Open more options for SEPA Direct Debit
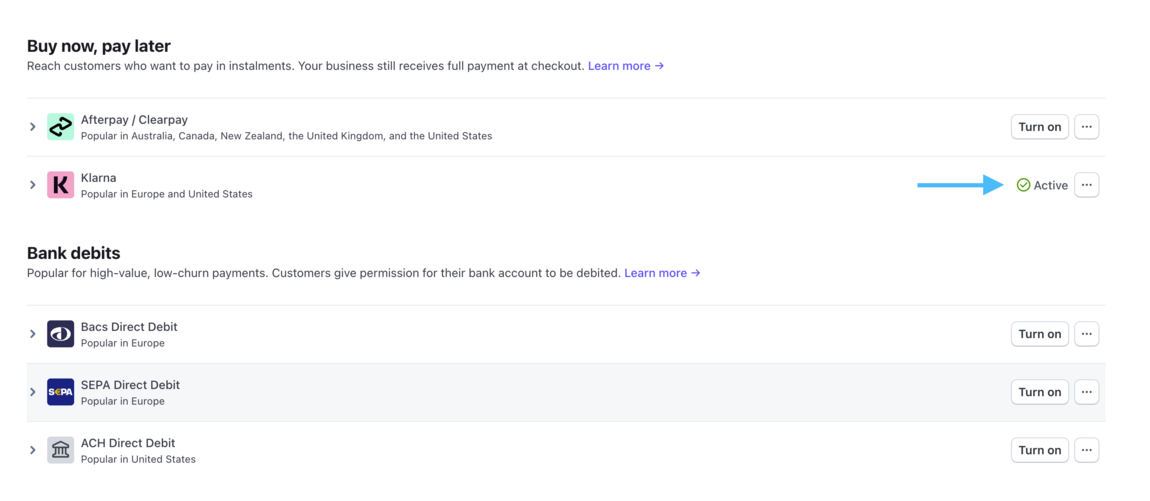1150x501 pixels. [1086, 392]
